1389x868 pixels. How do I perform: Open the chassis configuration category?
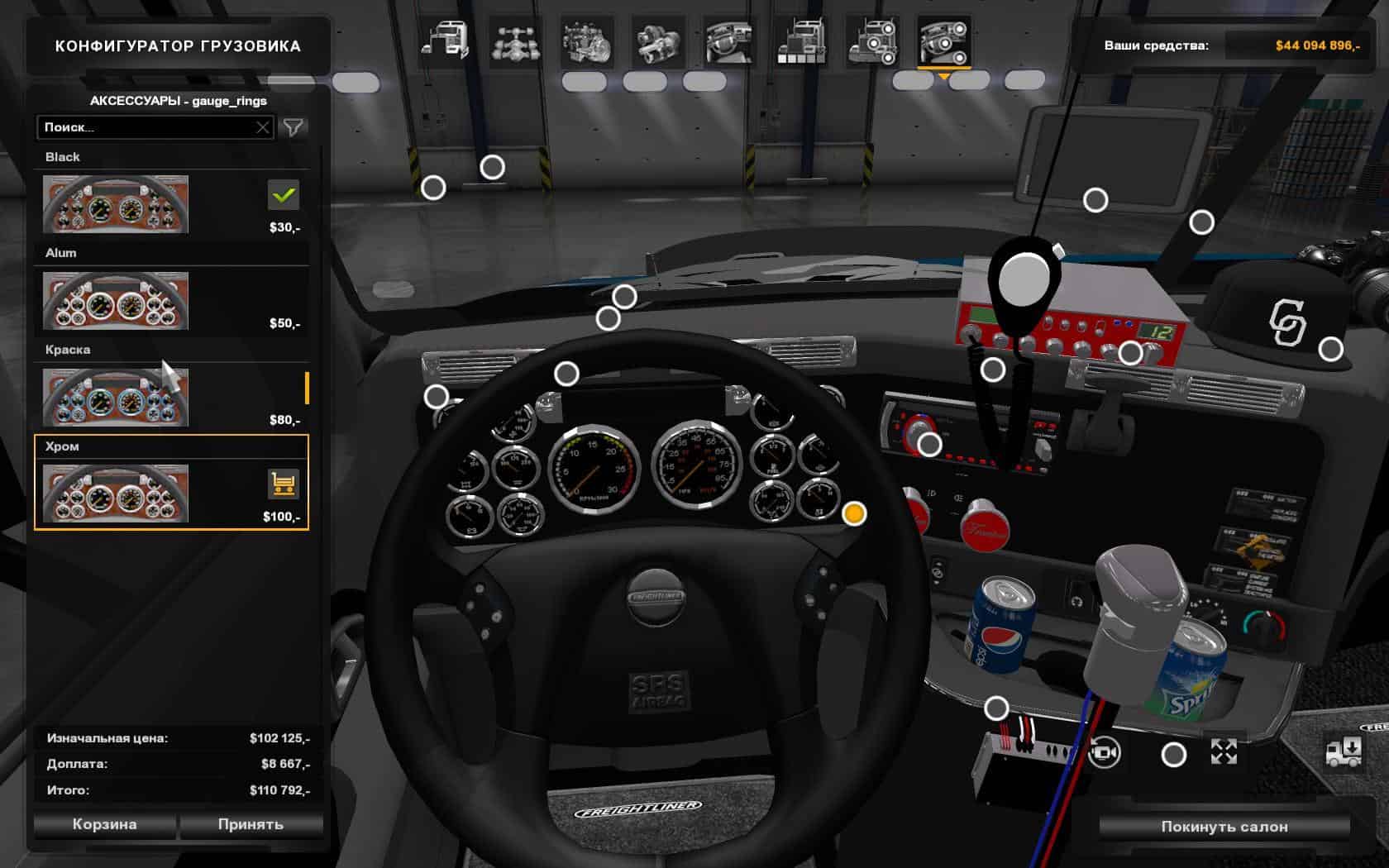pos(516,41)
